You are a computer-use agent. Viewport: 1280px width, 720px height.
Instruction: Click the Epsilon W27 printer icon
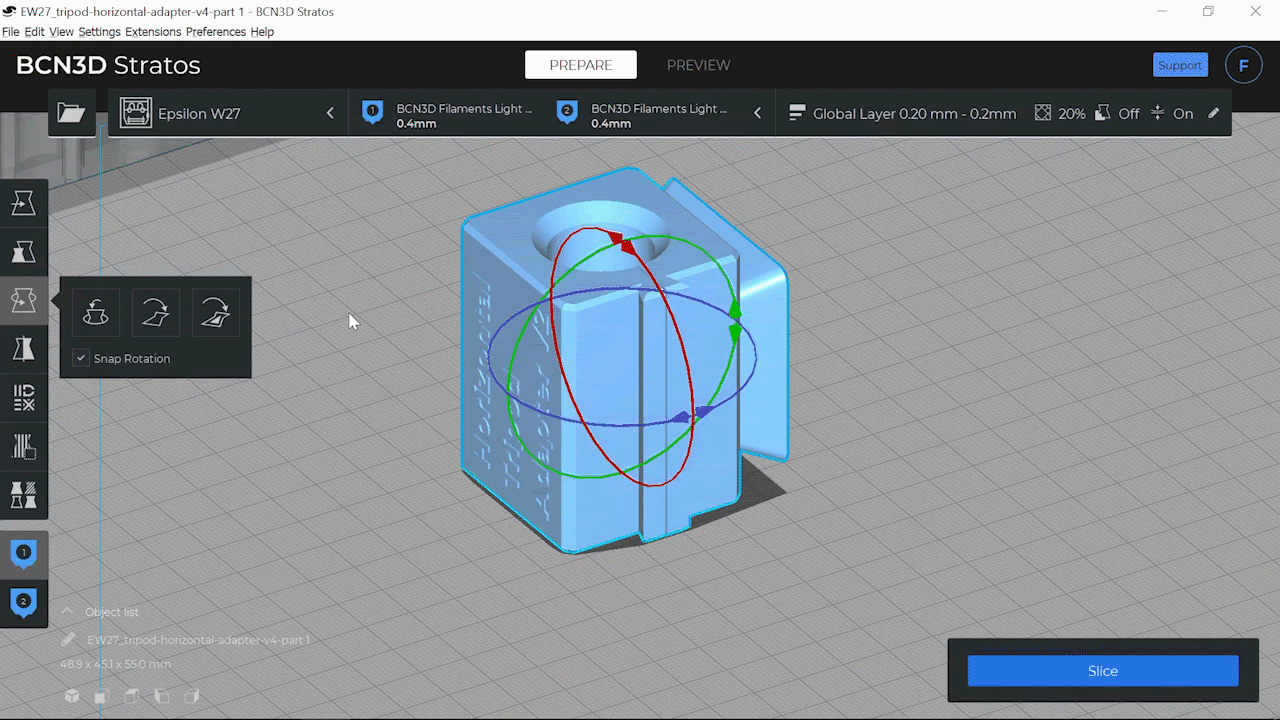[x=136, y=113]
